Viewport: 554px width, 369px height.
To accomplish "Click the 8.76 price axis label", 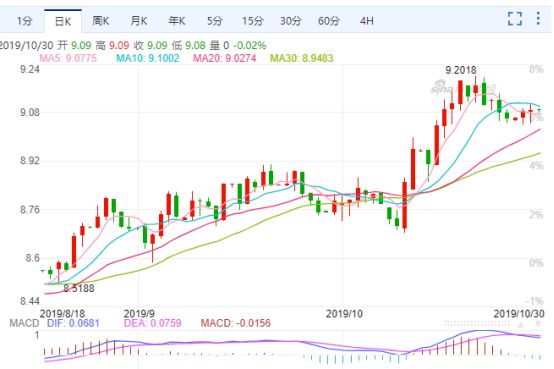I will click(30, 210).
